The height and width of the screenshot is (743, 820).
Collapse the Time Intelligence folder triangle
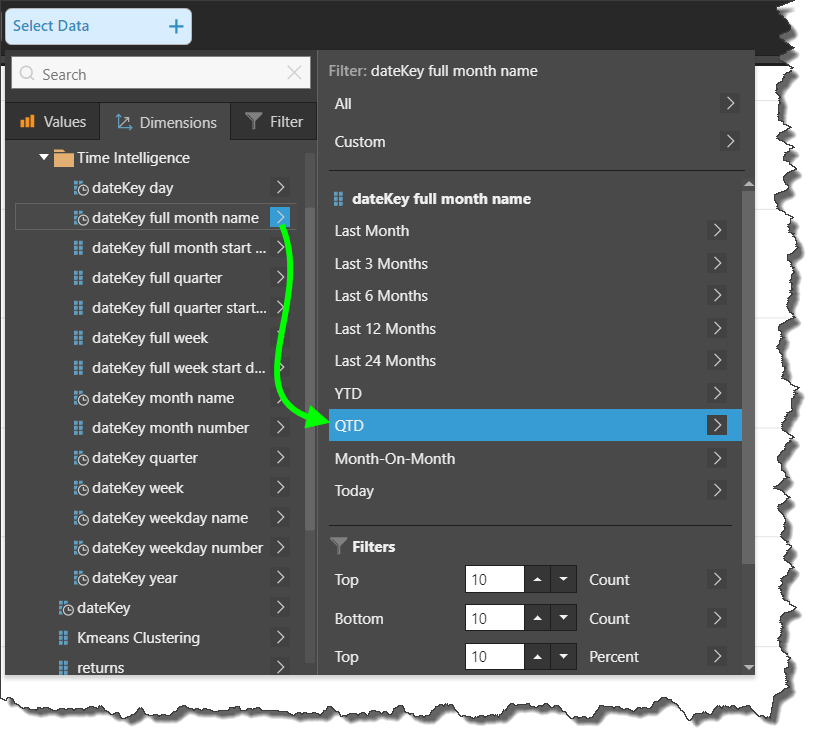(44, 157)
